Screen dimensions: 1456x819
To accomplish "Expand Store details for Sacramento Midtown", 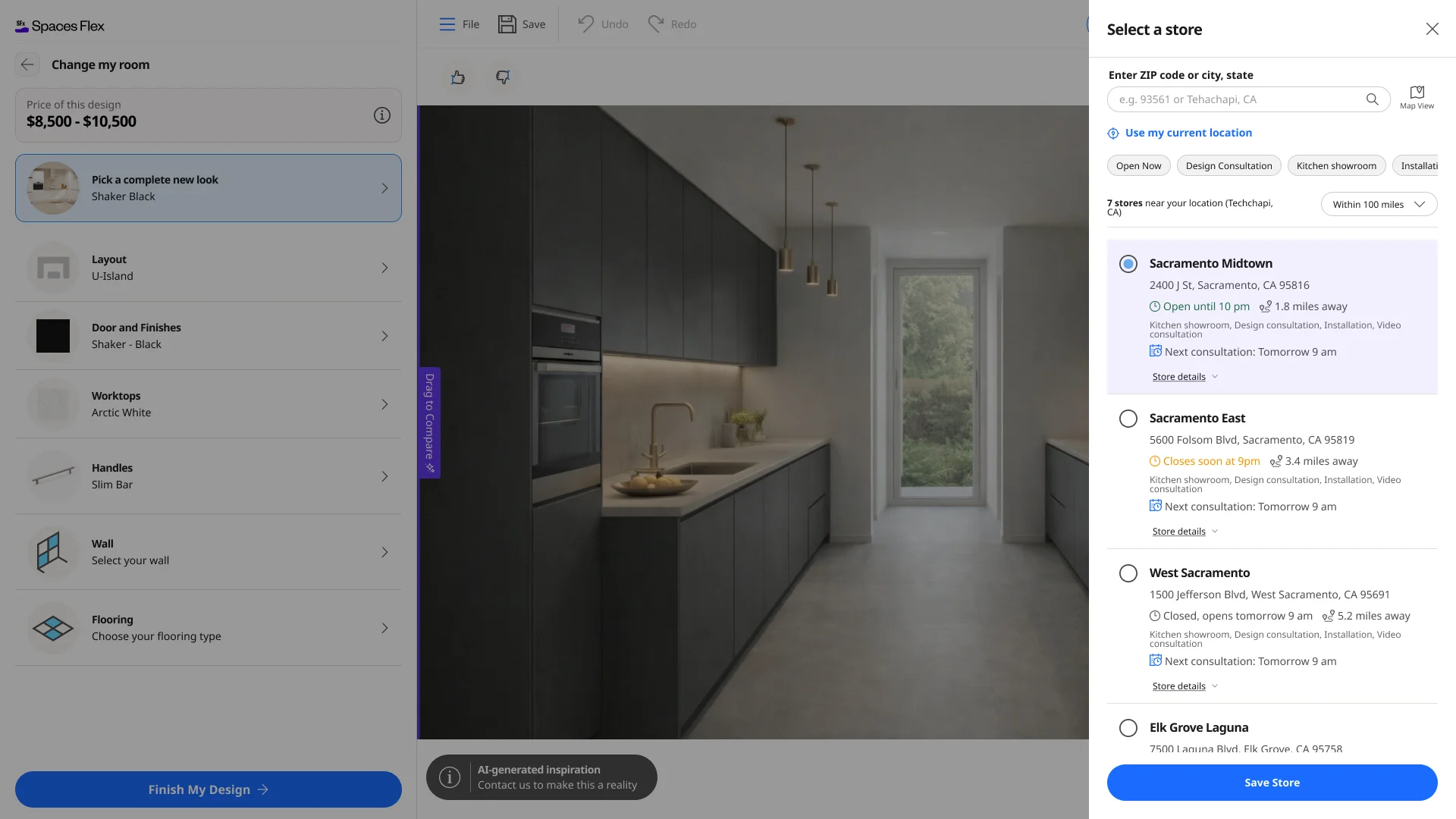I will pyautogui.click(x=1185, y=377).
